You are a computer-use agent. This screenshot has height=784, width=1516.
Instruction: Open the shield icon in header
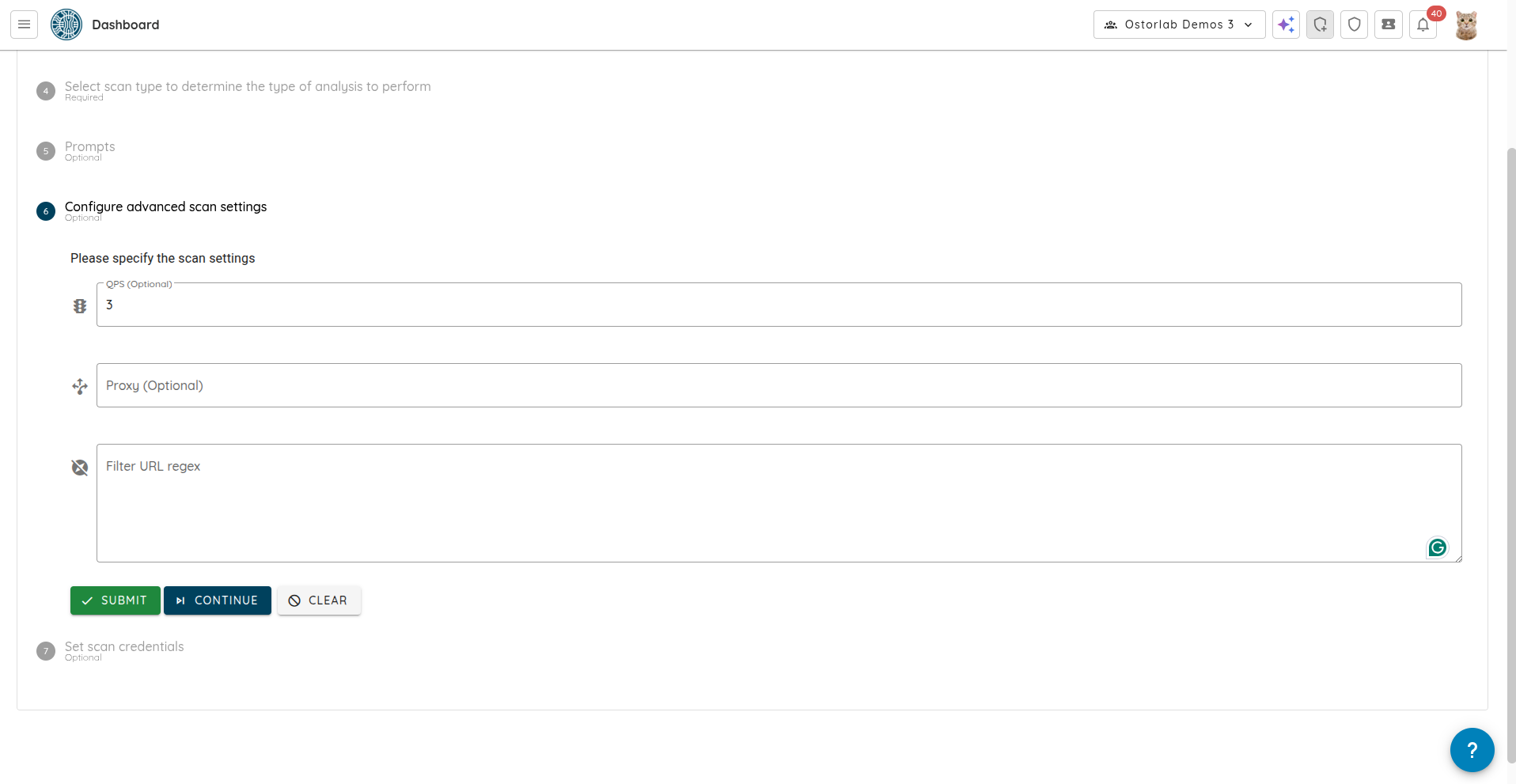pos(1354,25)
